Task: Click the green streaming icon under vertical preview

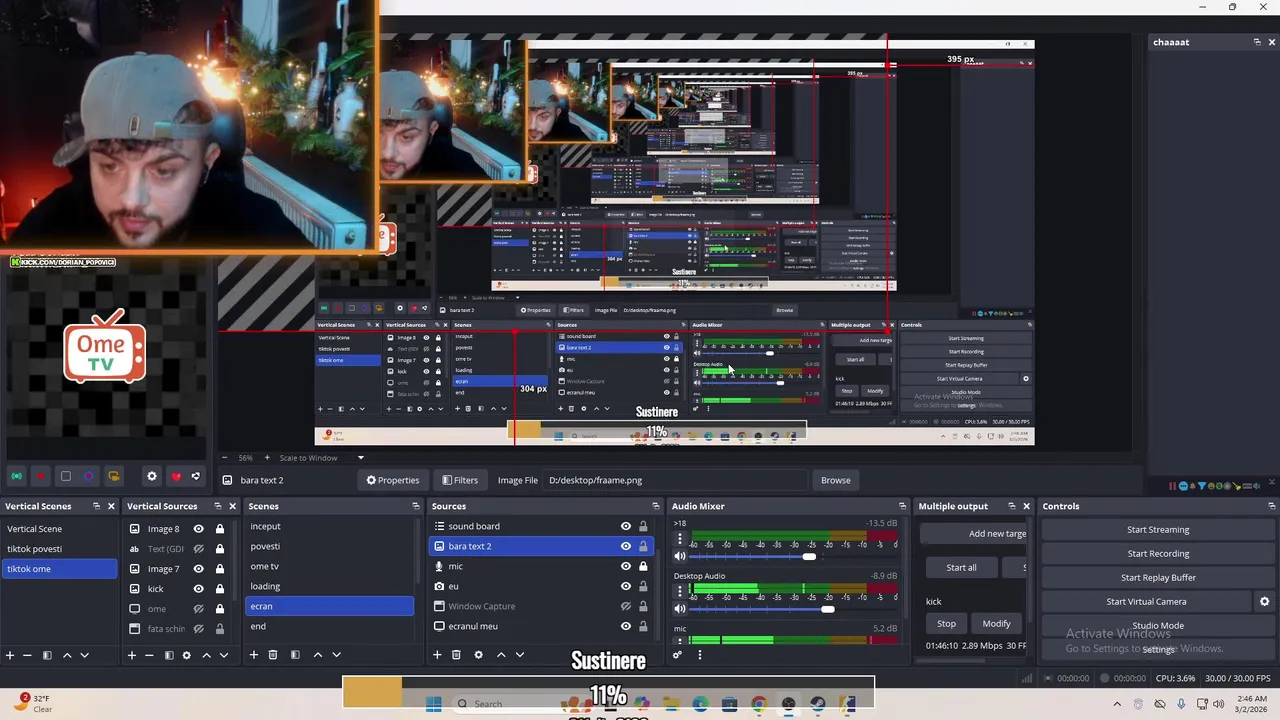Action: tap(17, 477)
